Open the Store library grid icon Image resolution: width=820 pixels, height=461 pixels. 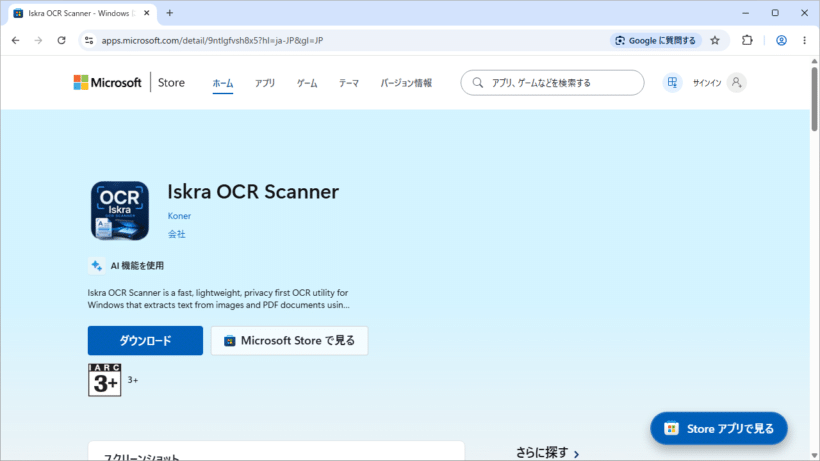point(673,83)
